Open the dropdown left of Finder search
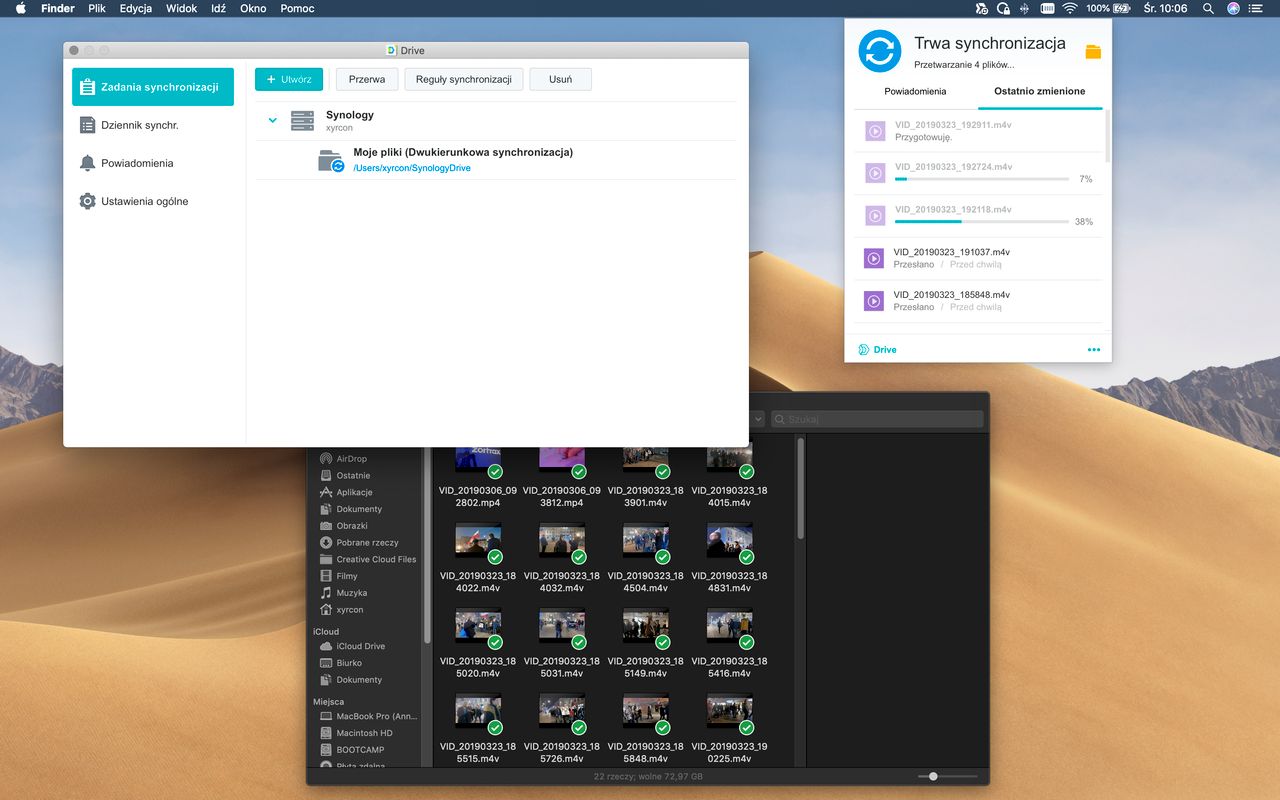This screenshot has width=1280, height=800. [756, 419]
